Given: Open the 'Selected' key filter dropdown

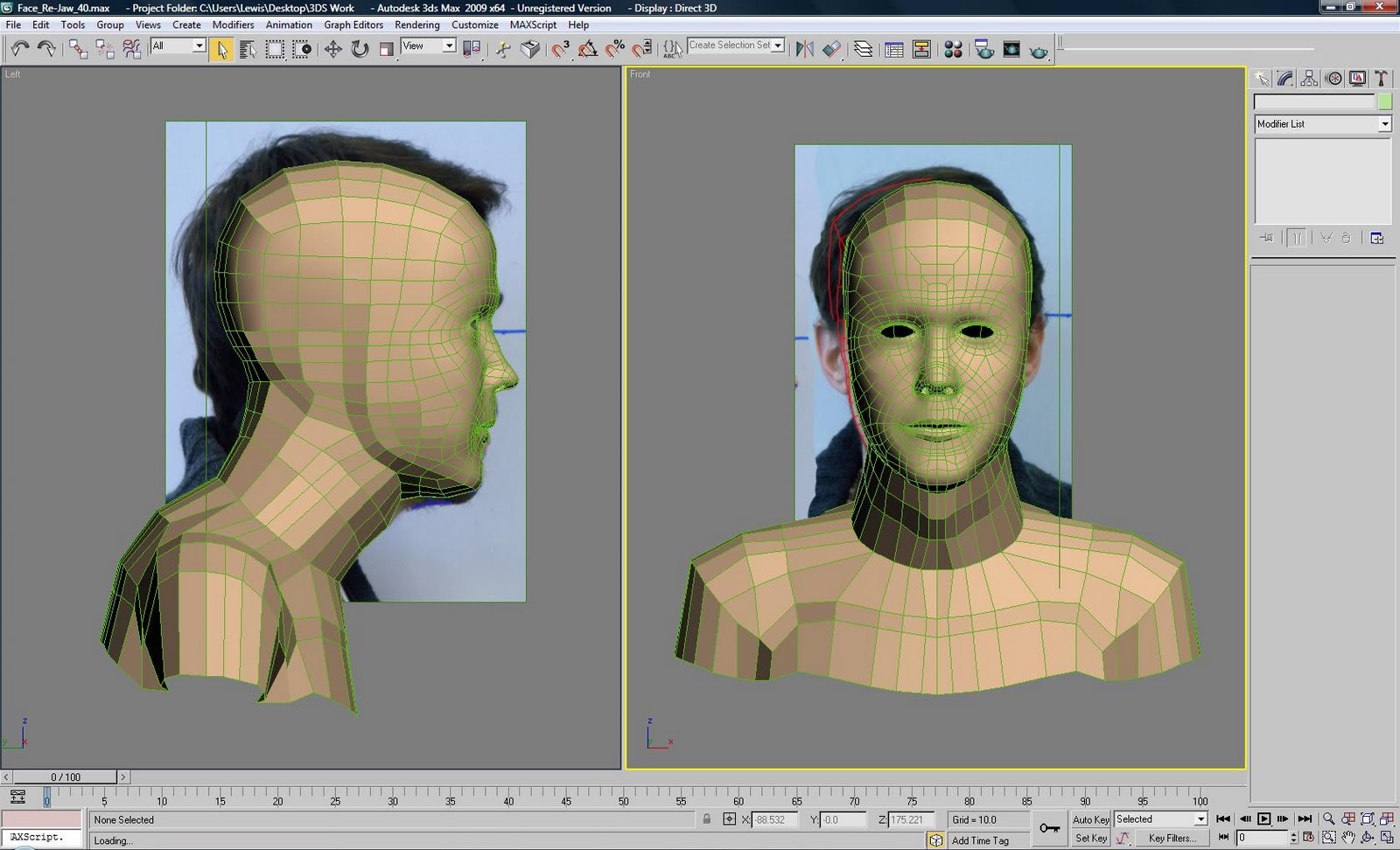Looking at the screenshot, I should (x=1200, y=819).
